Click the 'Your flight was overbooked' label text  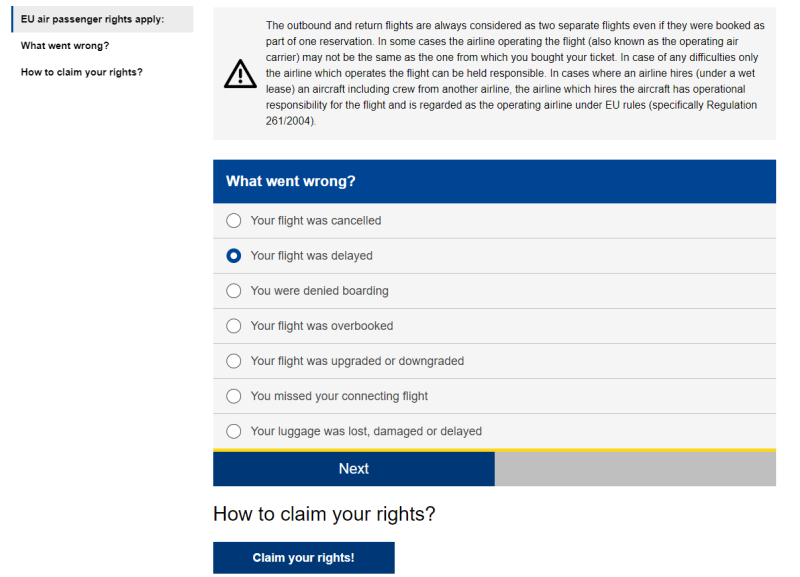pyautogui.click(x=321, y=326)
